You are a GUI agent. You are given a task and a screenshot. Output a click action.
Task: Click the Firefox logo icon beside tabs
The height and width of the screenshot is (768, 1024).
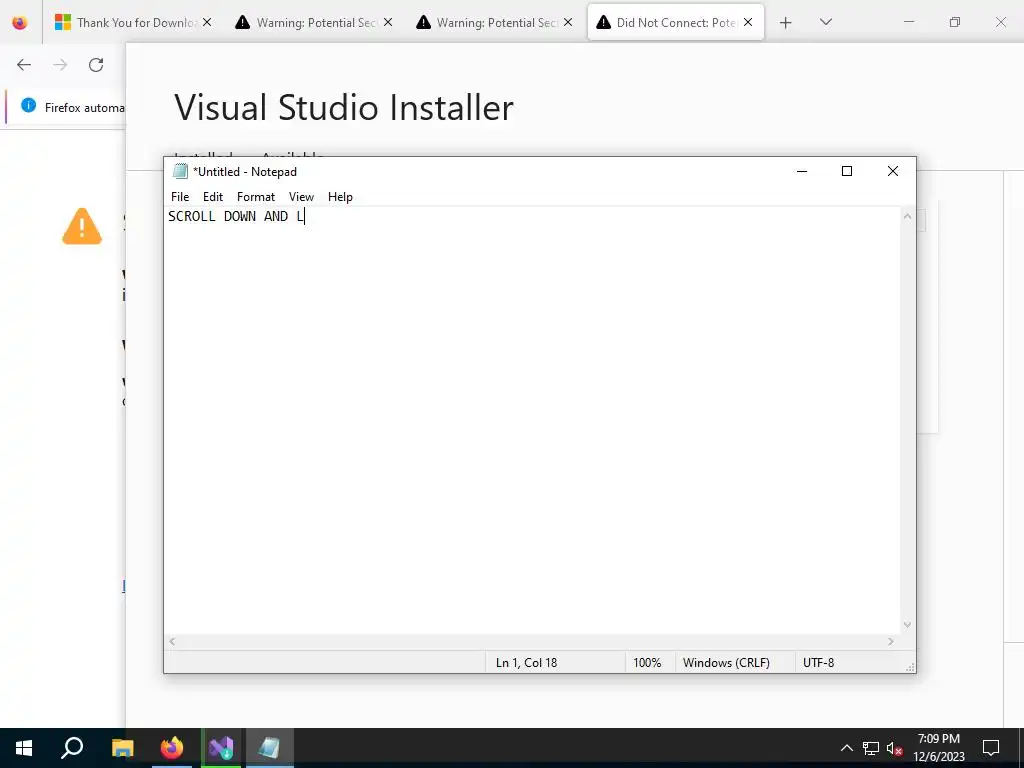20,23
